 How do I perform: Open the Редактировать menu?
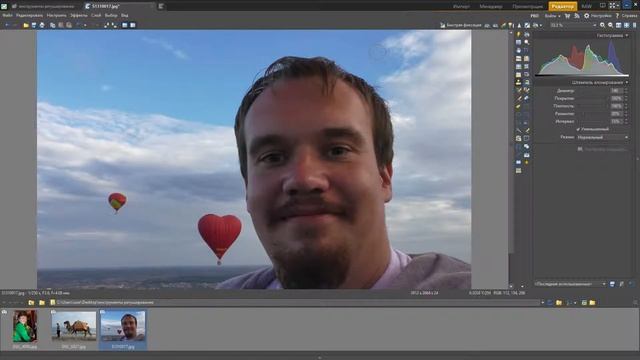point(29,16)
